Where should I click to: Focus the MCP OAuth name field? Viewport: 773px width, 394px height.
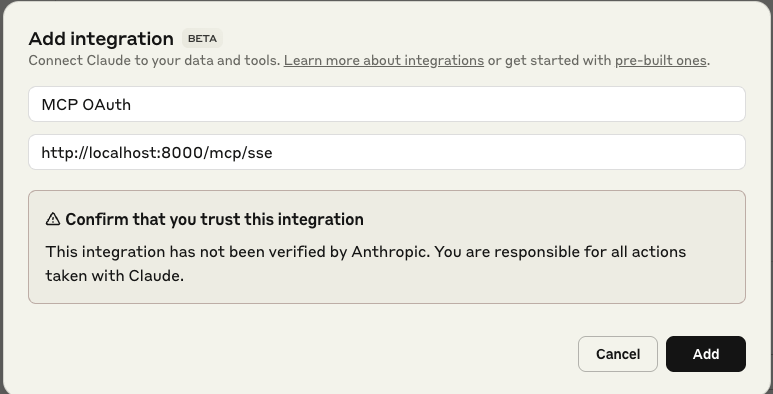click(387, 104)
